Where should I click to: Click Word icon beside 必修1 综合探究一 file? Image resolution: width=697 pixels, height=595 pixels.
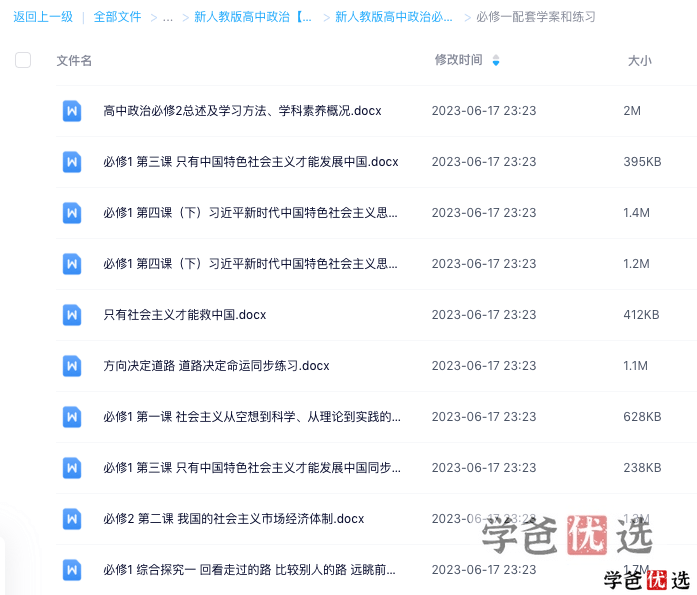[72, 570]
